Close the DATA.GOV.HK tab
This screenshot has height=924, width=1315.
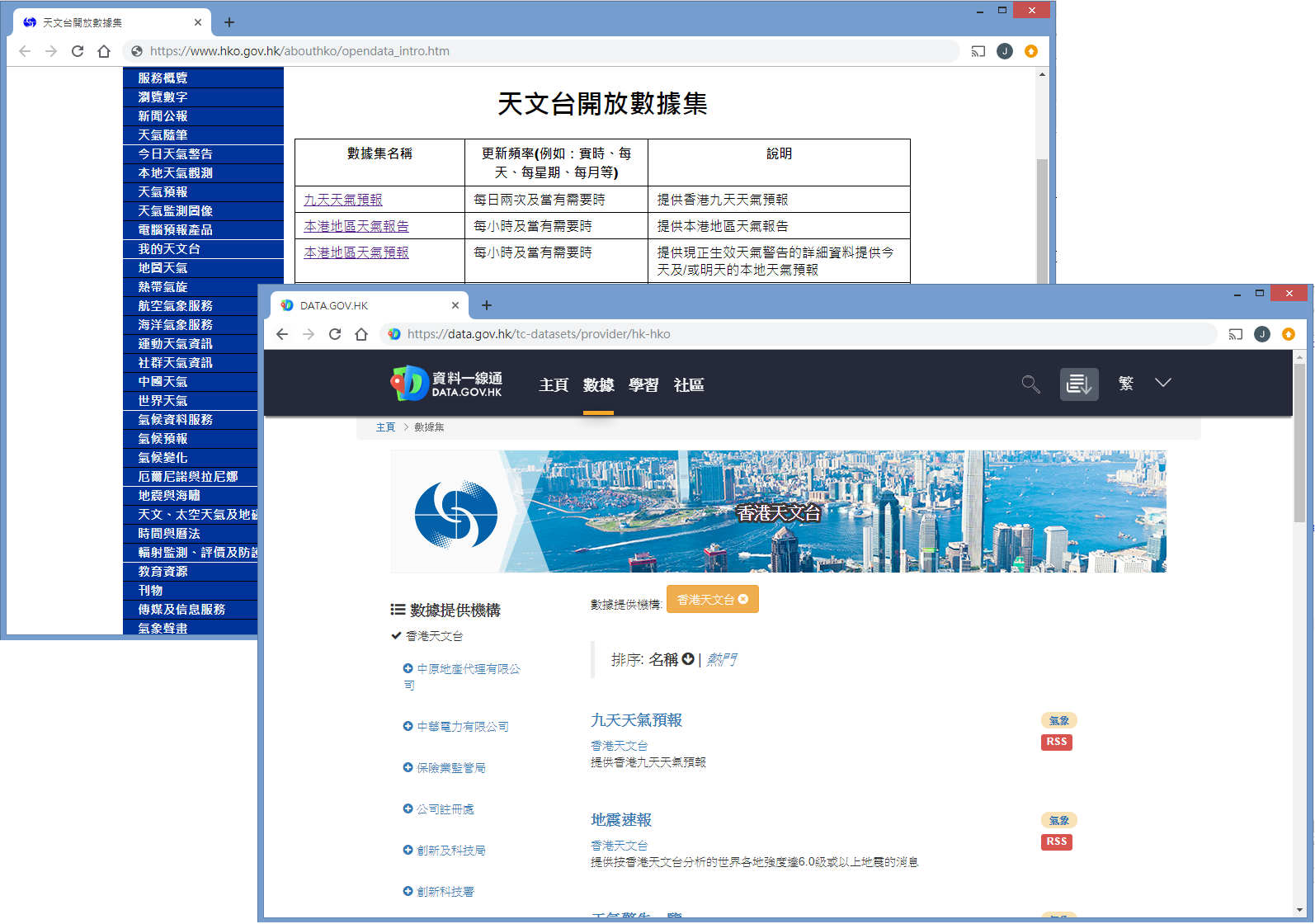click(455, 305)
